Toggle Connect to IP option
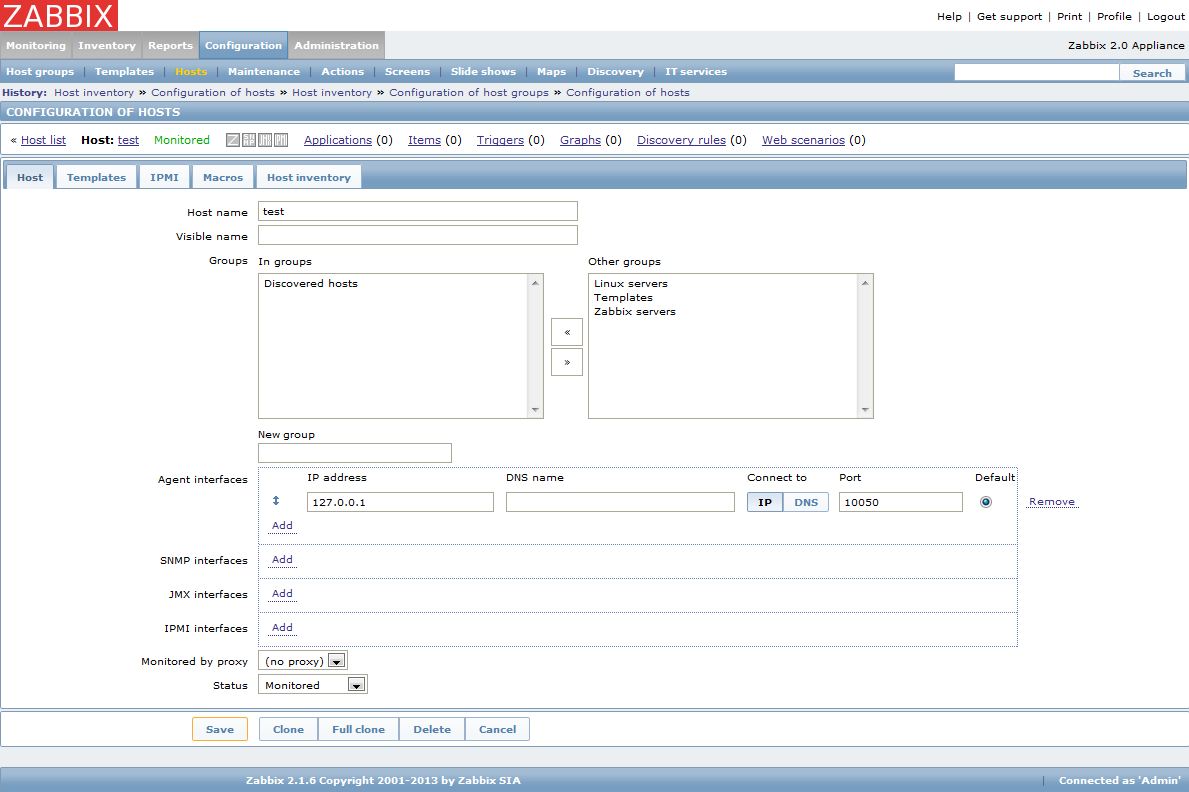The height and width of the screenshot is (792, 1189). [765, 502]
